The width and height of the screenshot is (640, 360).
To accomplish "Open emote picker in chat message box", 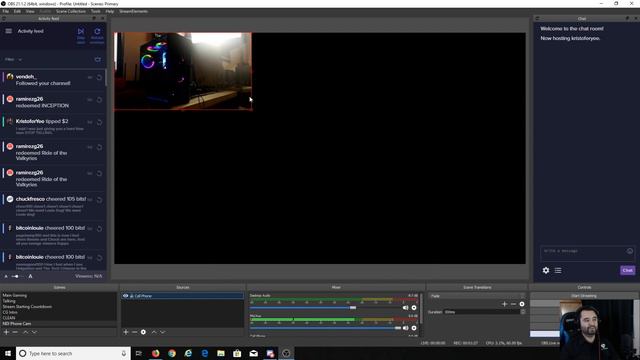I will [x=630, y=251].
